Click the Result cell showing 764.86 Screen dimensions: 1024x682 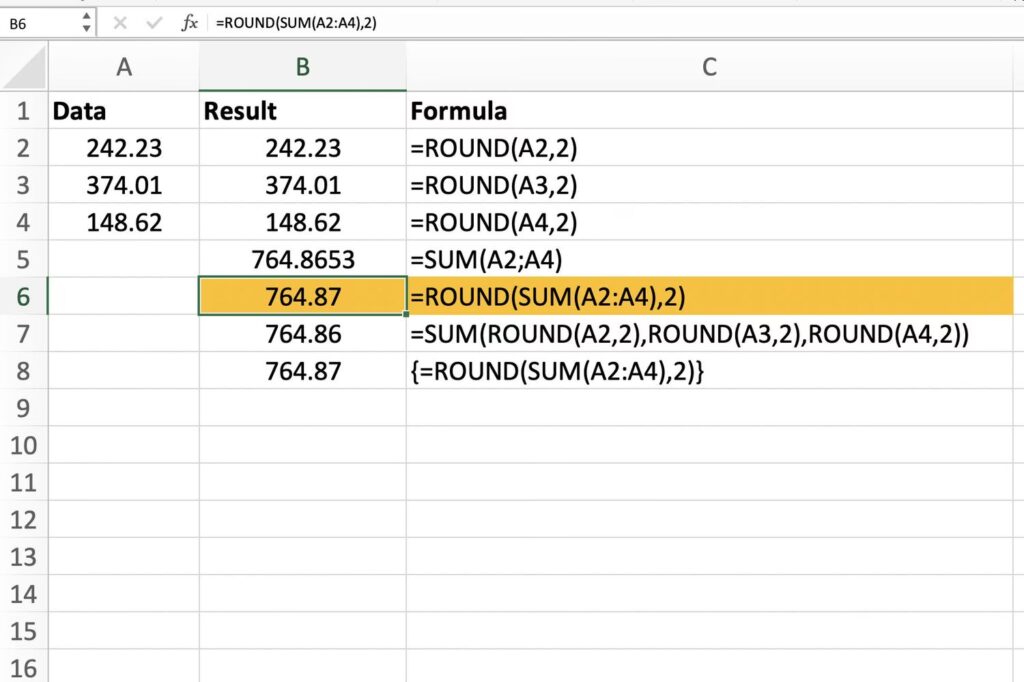click(303, 334)
